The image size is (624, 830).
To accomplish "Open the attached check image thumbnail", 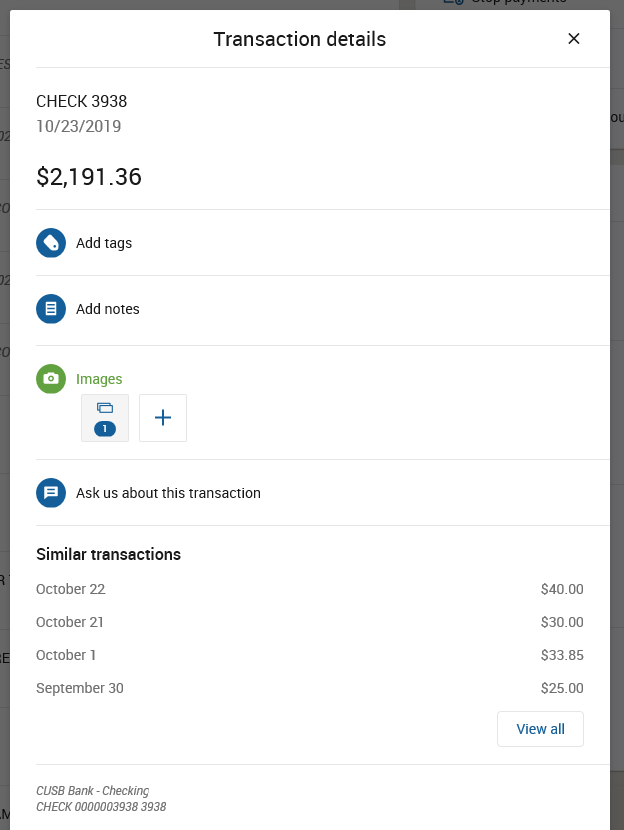I will tap(105, 418).
